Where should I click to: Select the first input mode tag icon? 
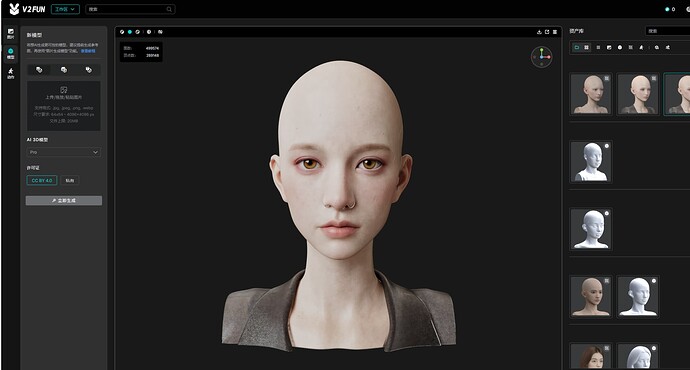39,70
